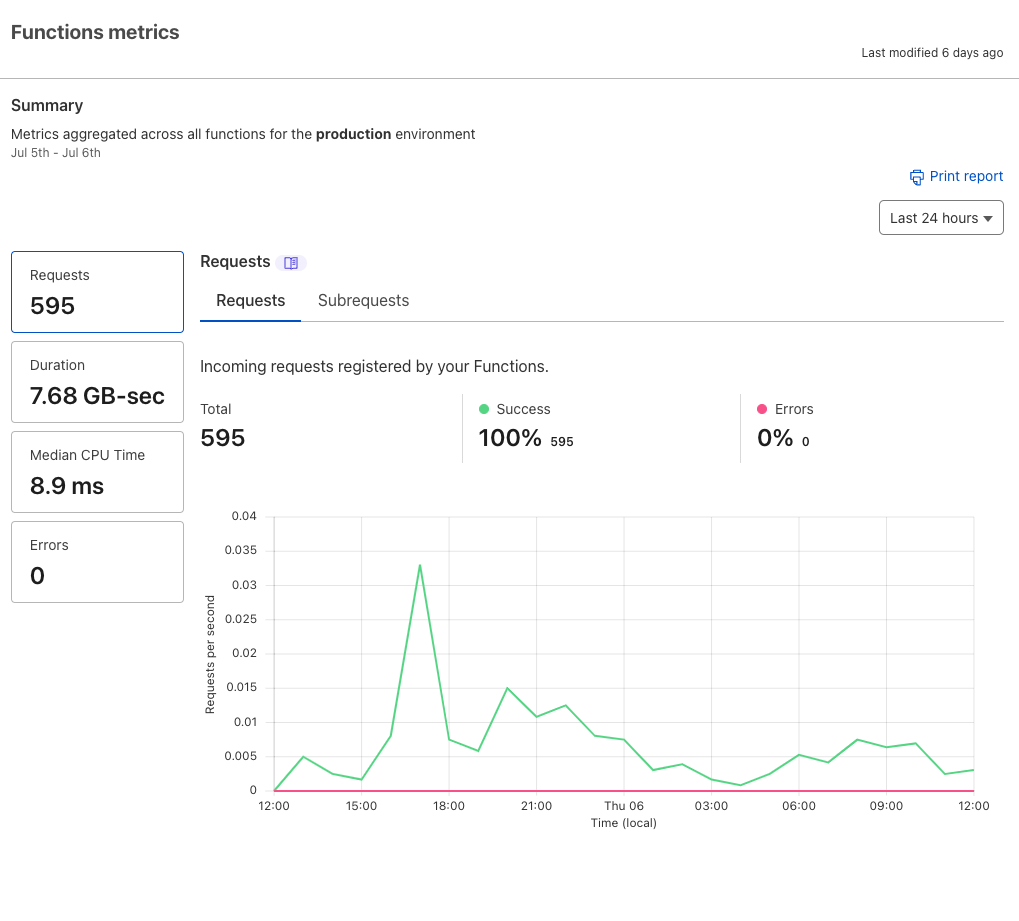Select the Requests 595 metric card
Image resolution: width=1019 pixels, height=921 pixels.
(97, 292)
